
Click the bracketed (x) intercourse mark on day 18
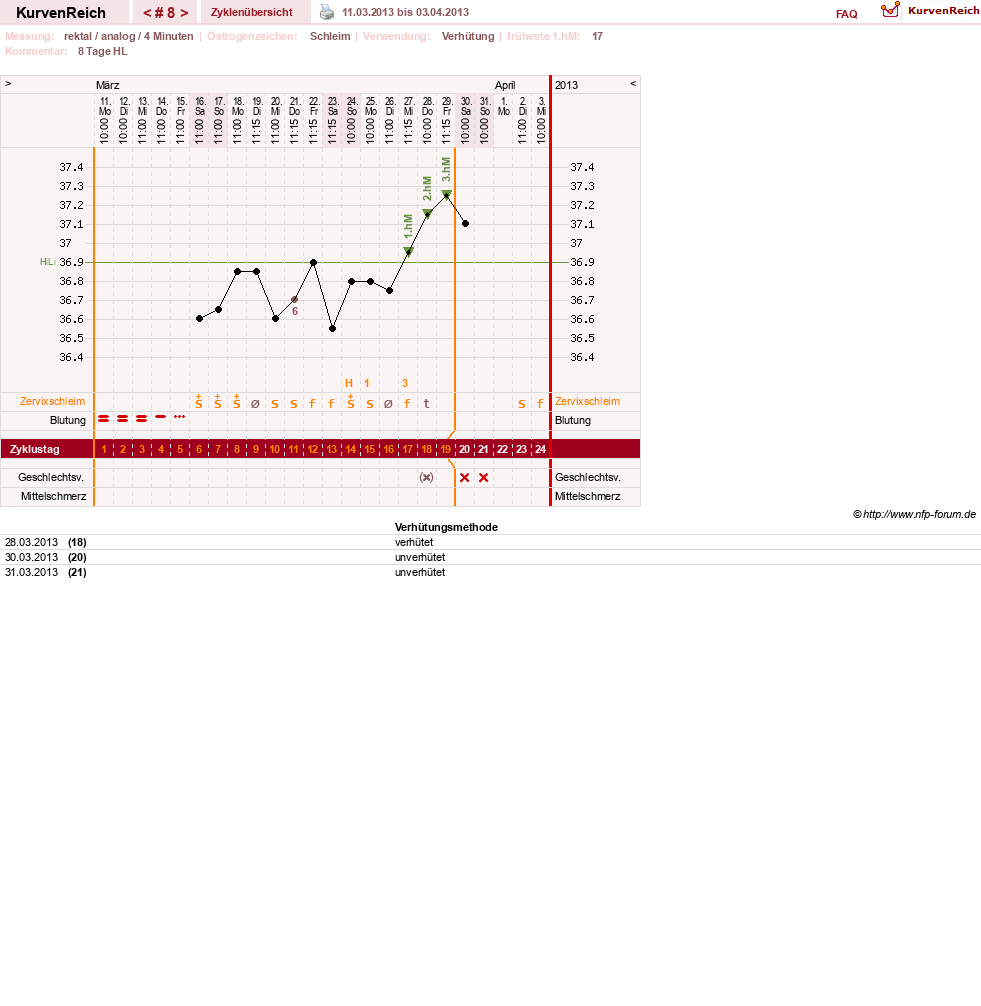(427, 477)
